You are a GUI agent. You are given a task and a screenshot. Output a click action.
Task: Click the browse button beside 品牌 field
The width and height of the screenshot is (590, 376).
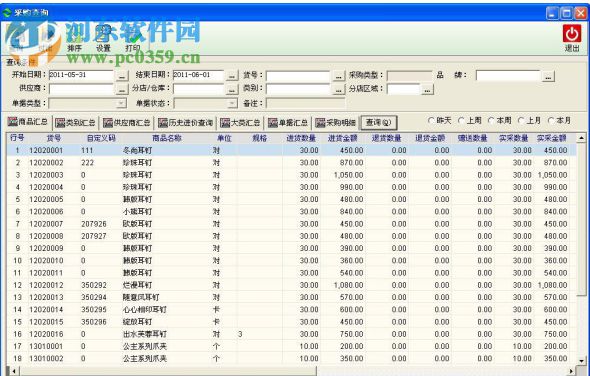(548, 76)
